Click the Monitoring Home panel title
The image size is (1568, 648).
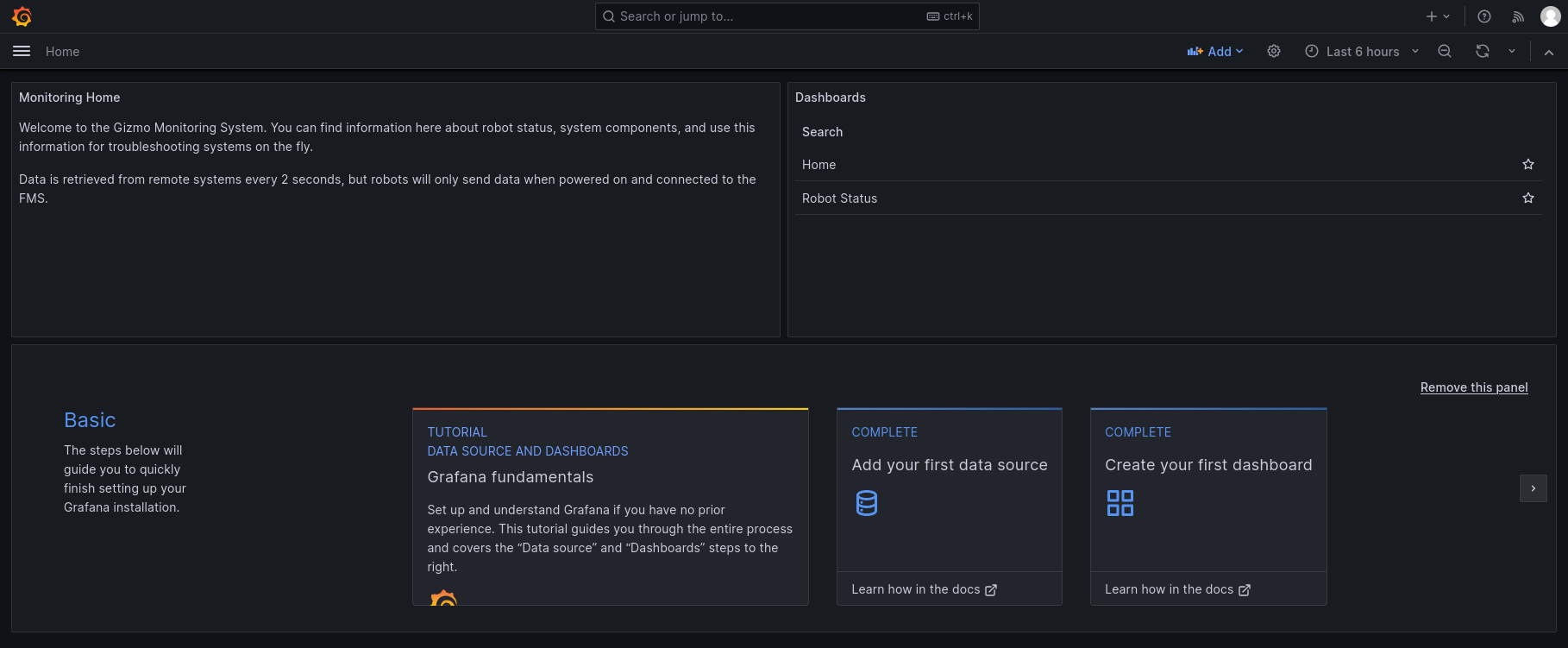click(x=70, y=98)
